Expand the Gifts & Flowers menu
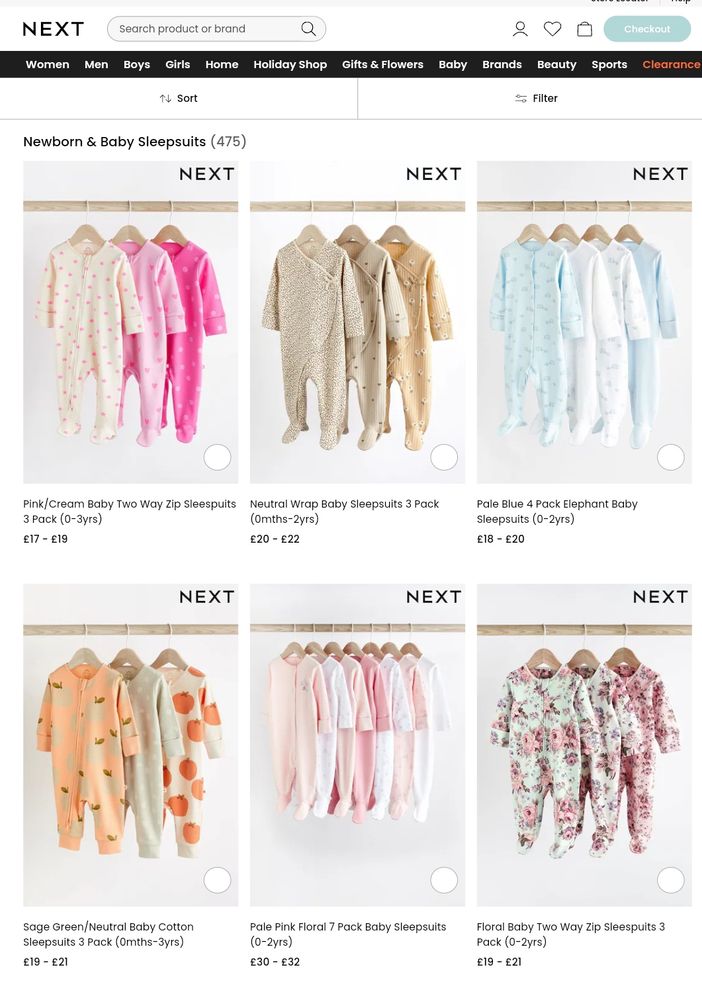Screen dimensions: 702x1000 point(383,64)
